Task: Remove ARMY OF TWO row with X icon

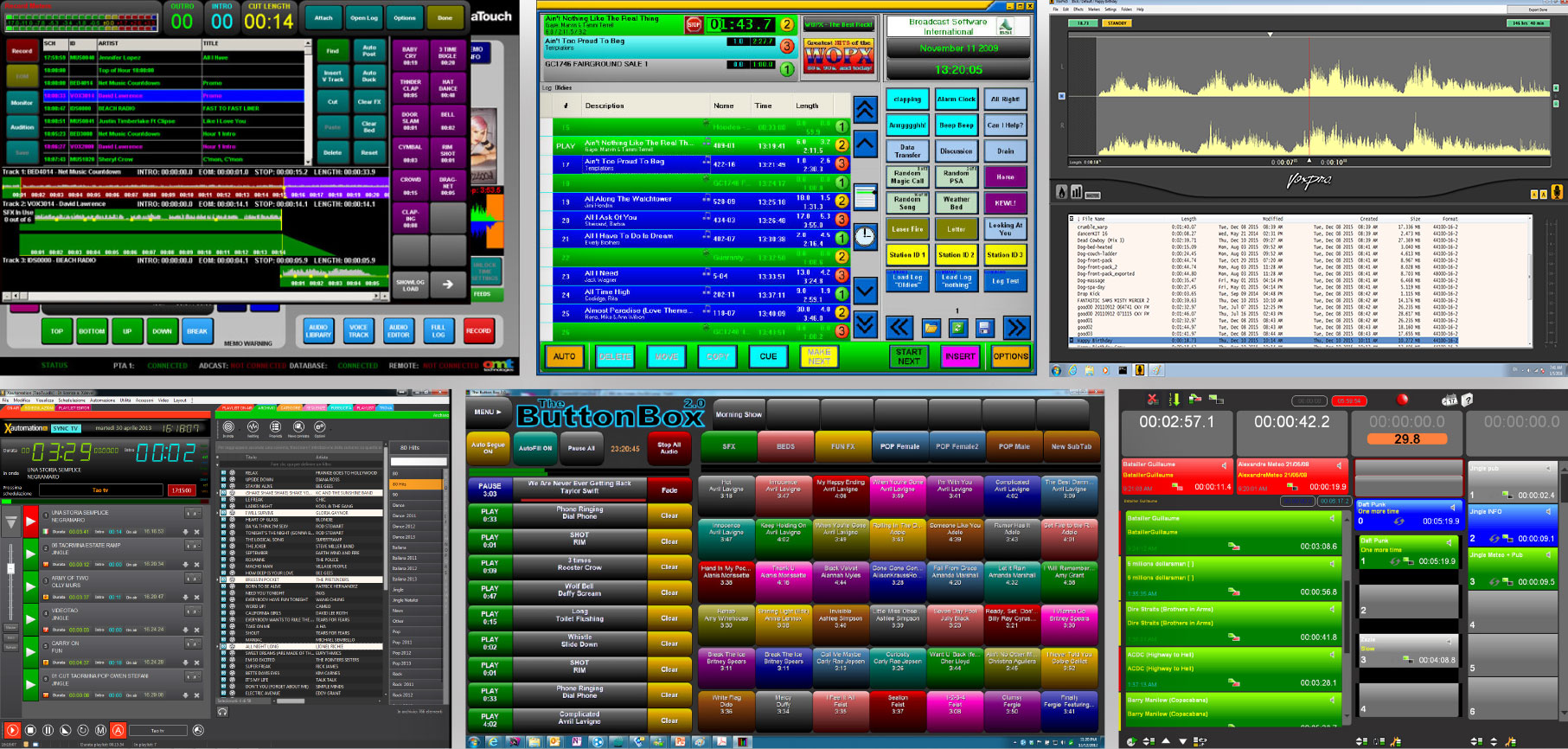Action: coord(196,597)
